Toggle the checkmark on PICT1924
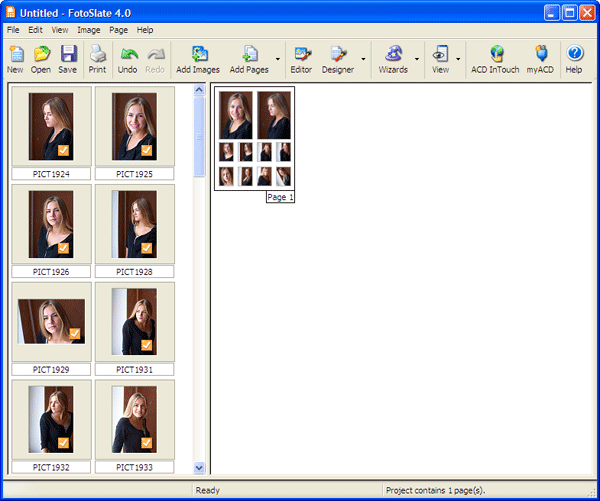This screenshot has height=501, width=600. (x=64, y=150)
